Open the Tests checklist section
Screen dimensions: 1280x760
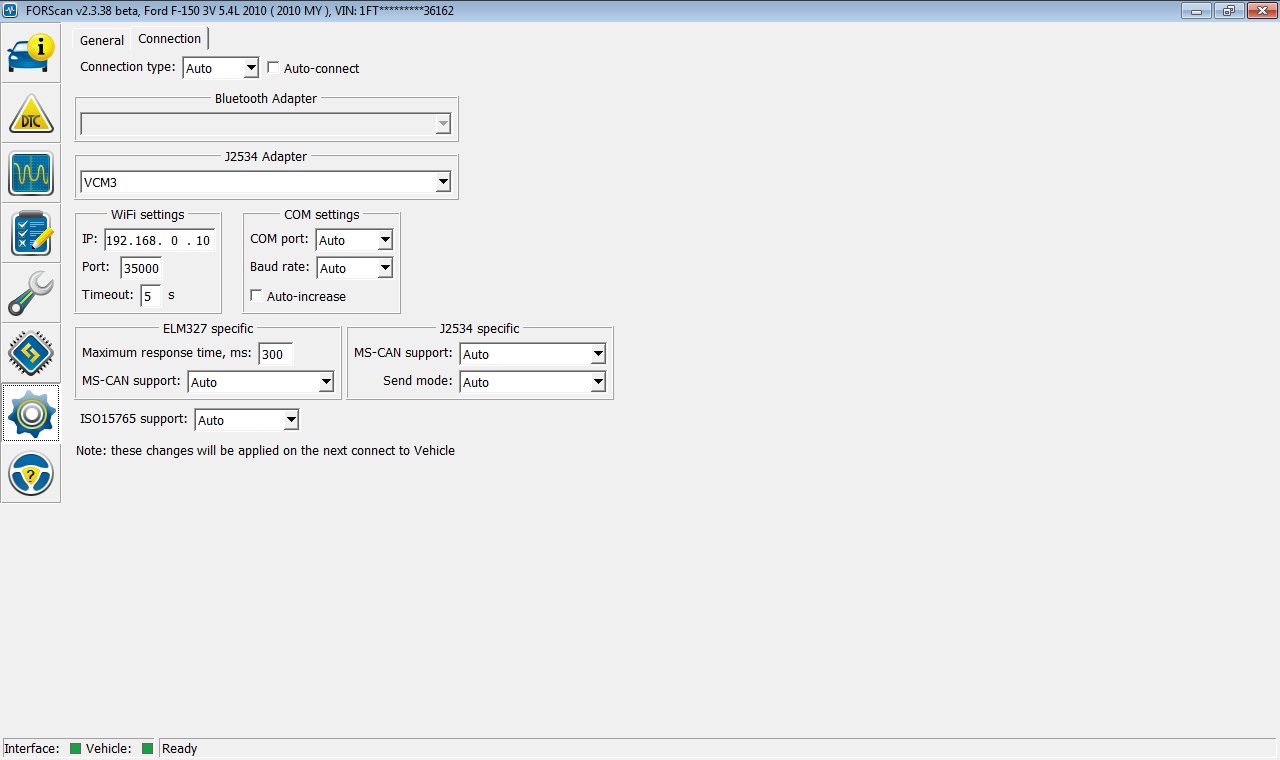point(31,234)
